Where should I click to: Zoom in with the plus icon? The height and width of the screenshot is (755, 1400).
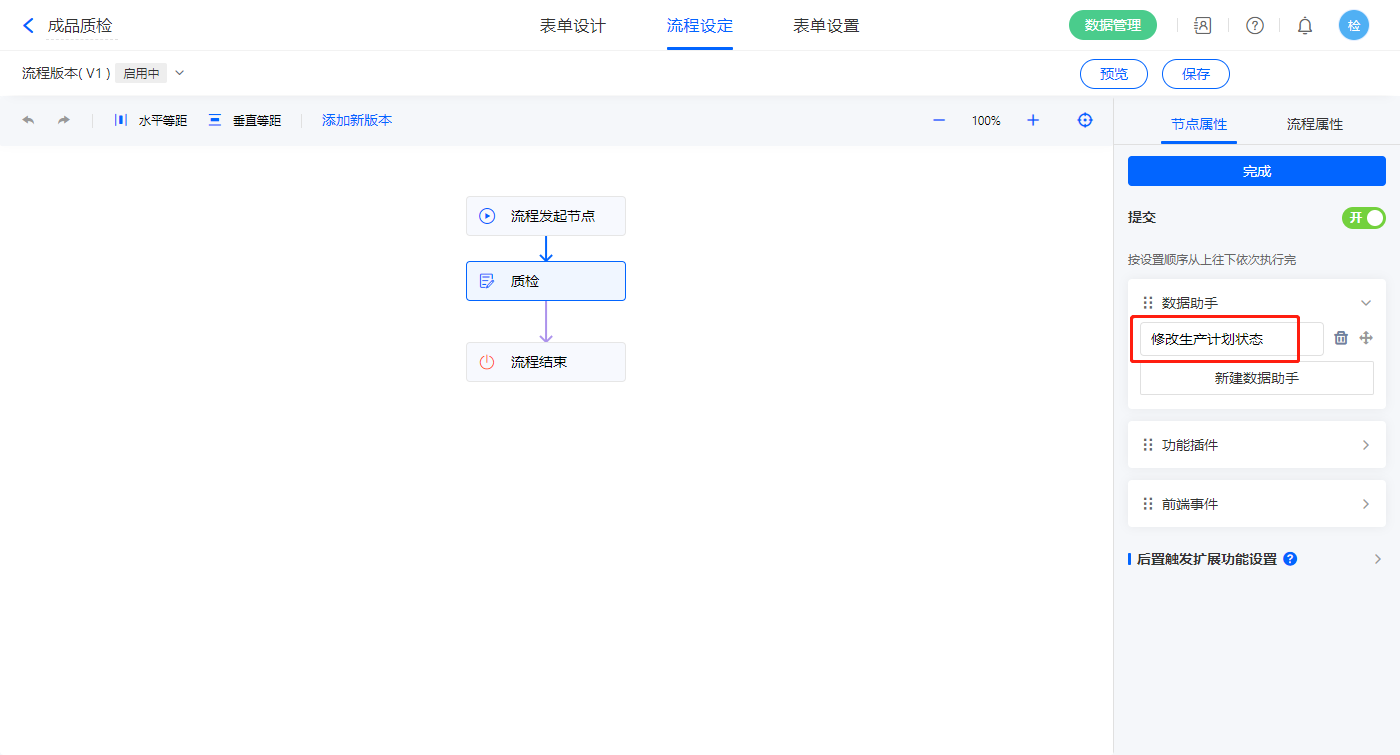point(1033,120)
